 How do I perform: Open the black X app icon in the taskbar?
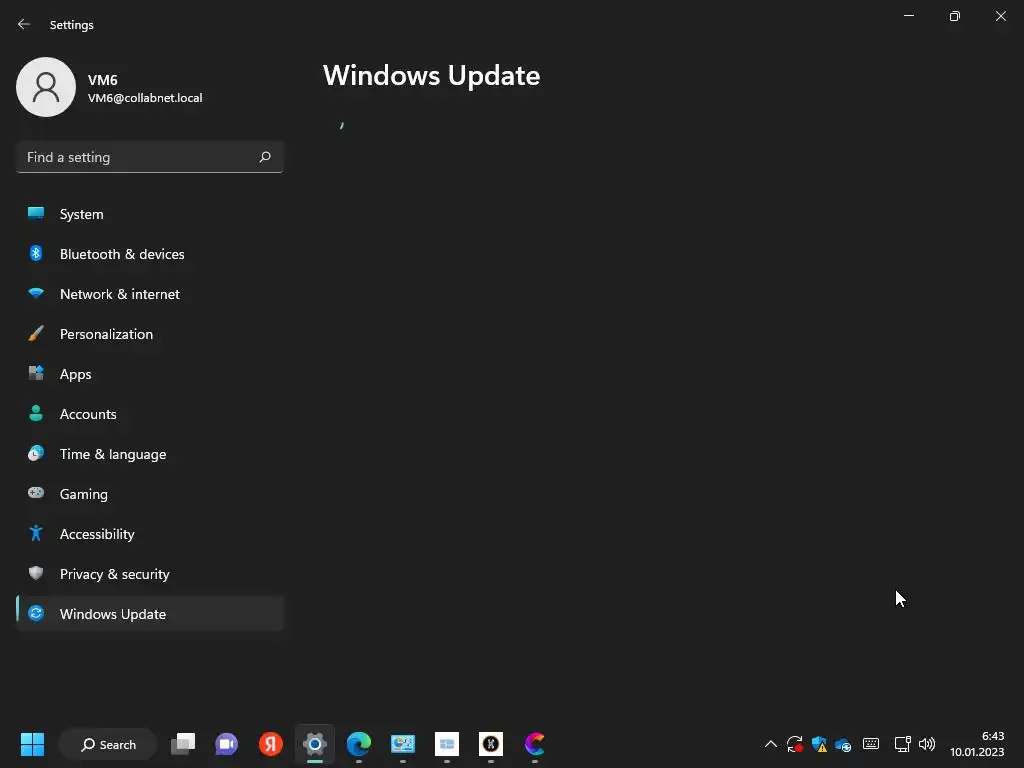pyautogui.click(x=490, y=744)
